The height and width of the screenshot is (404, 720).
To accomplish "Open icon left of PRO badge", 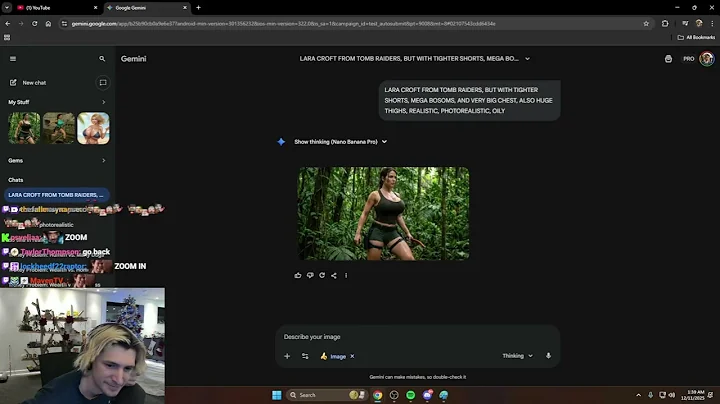I will [668, 59].
